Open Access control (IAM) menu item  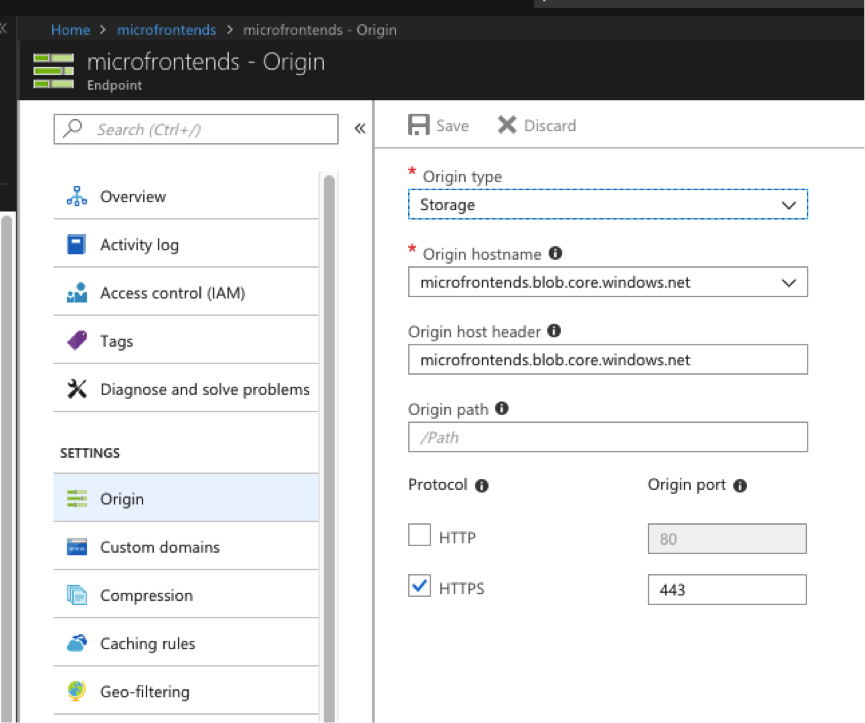tap(186, 293)
